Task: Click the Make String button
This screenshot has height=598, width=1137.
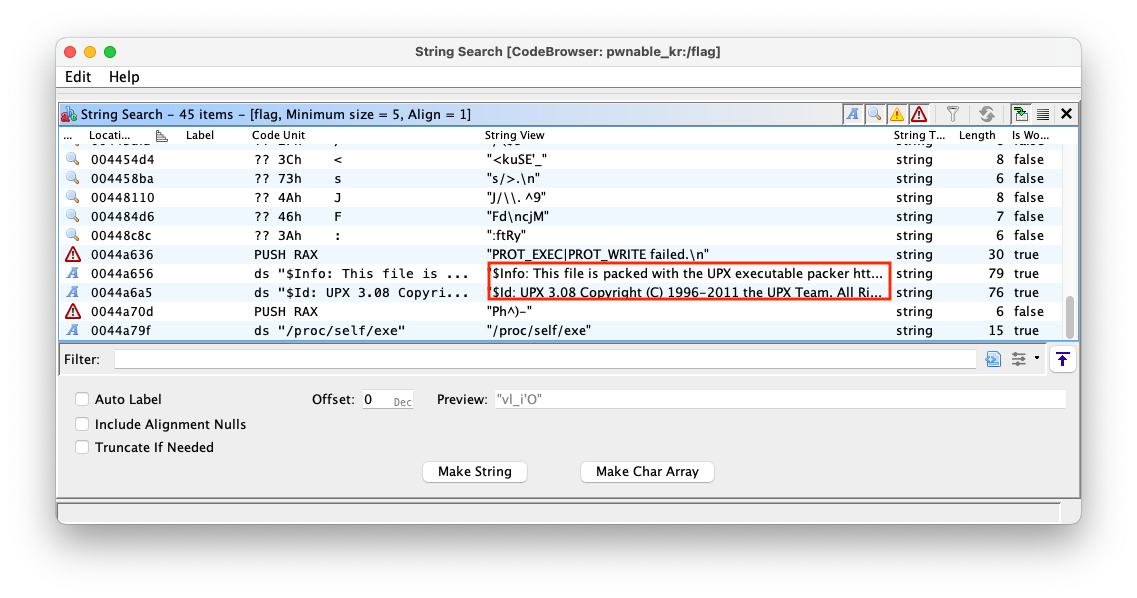Action: (474, 471)
